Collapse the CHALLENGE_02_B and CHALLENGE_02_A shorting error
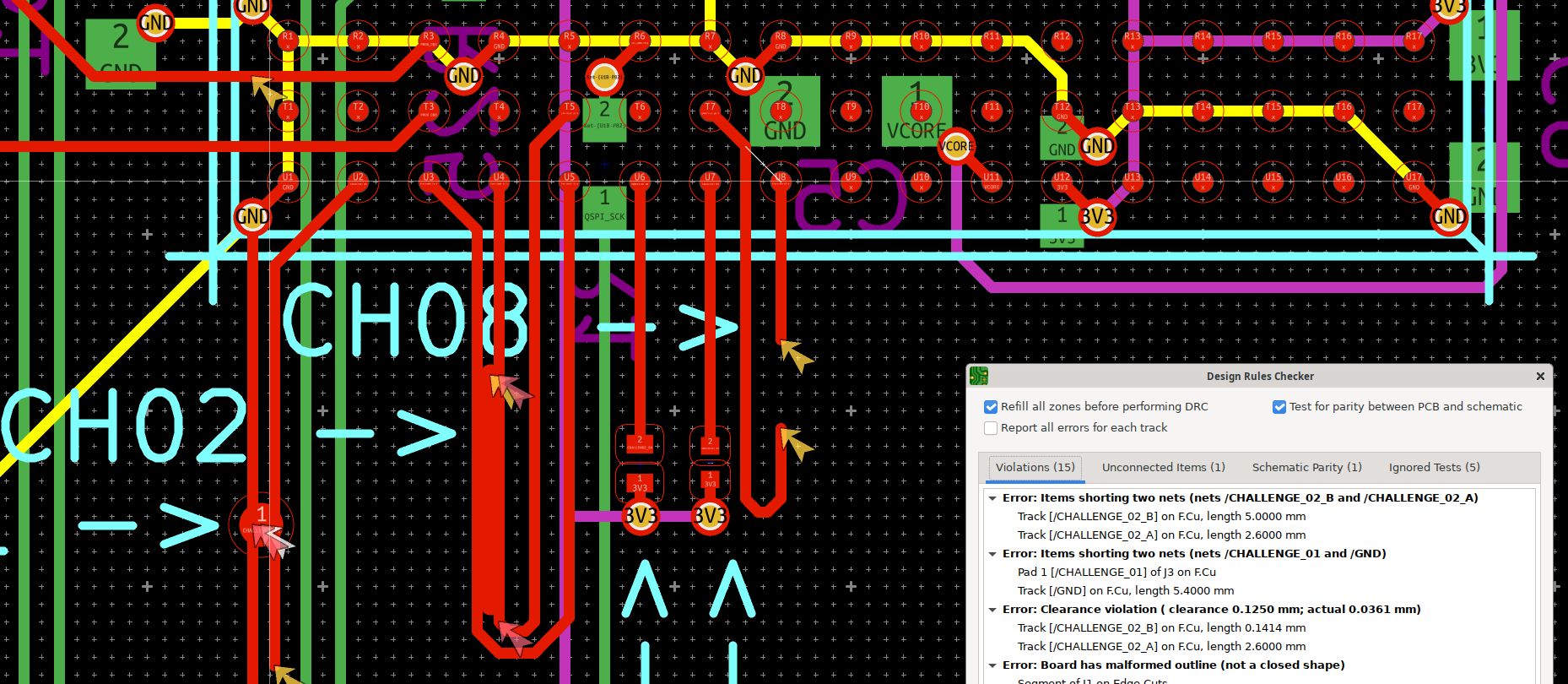Viewport: 1568px width, 684px height. 992,498
